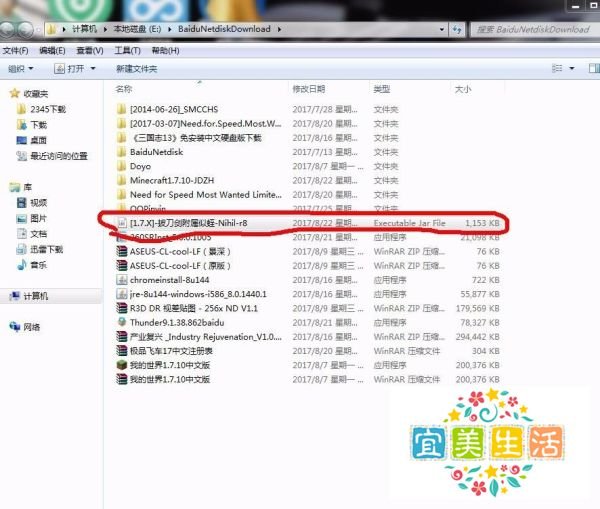
Task: Select the Need for Speed Most Wanted Limite... folder
Action: (206, 194)
